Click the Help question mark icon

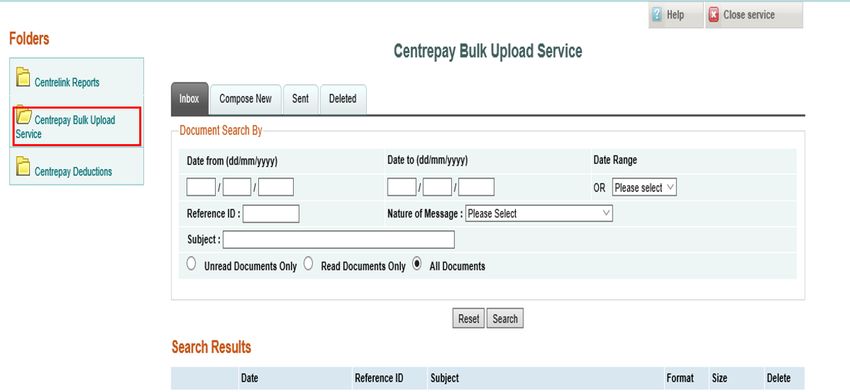pos(658,15)
